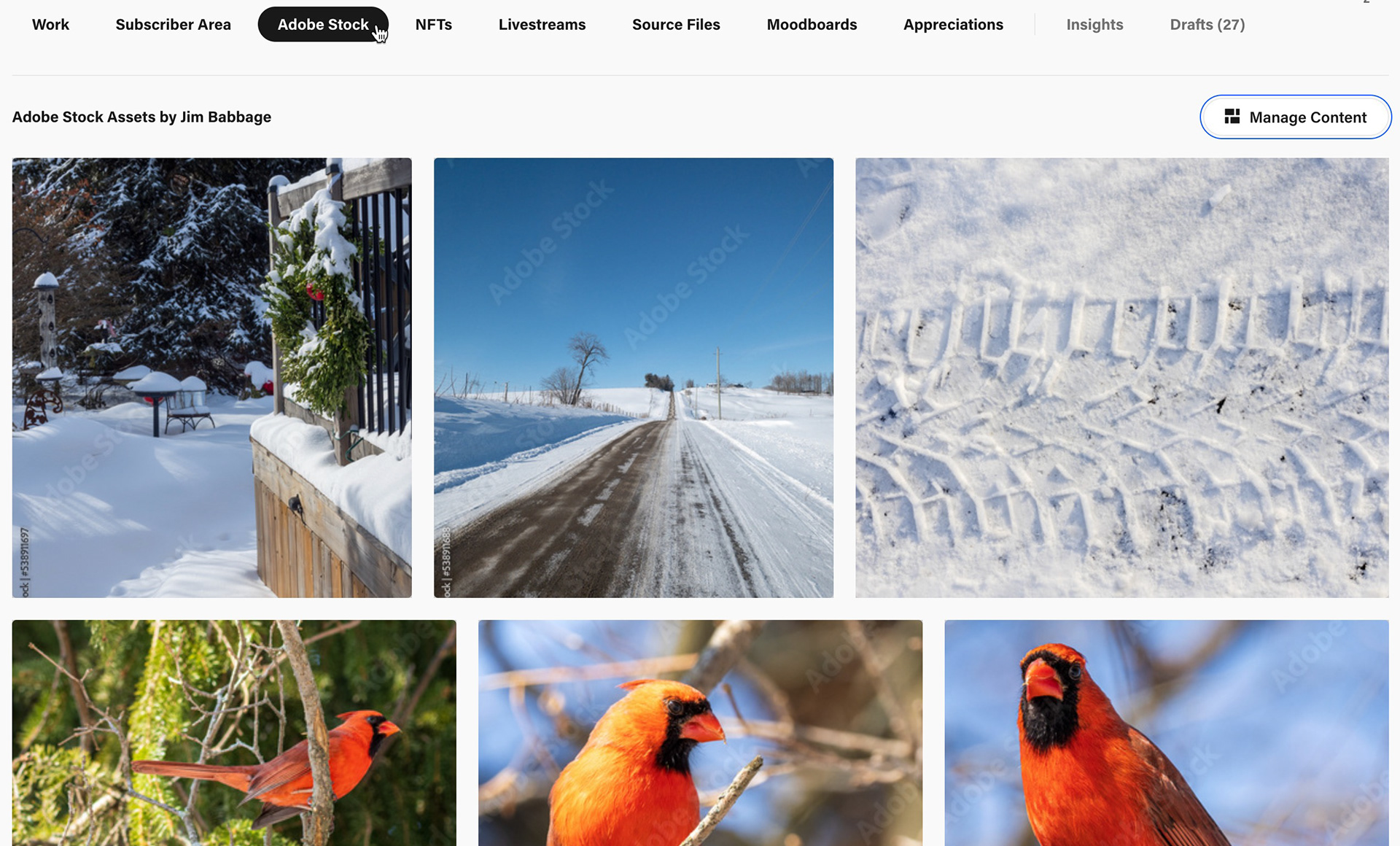
Task: Click the Manage Content button
Action: tap(1296, 117)
